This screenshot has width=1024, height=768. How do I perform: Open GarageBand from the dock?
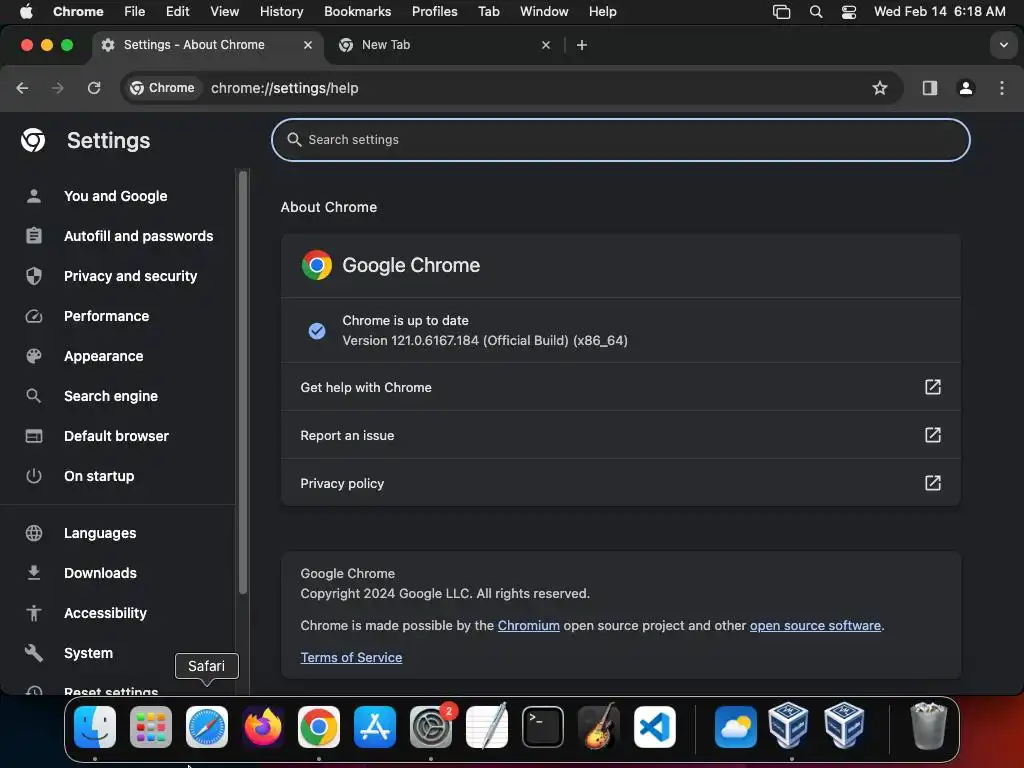(x=599, y=727)
